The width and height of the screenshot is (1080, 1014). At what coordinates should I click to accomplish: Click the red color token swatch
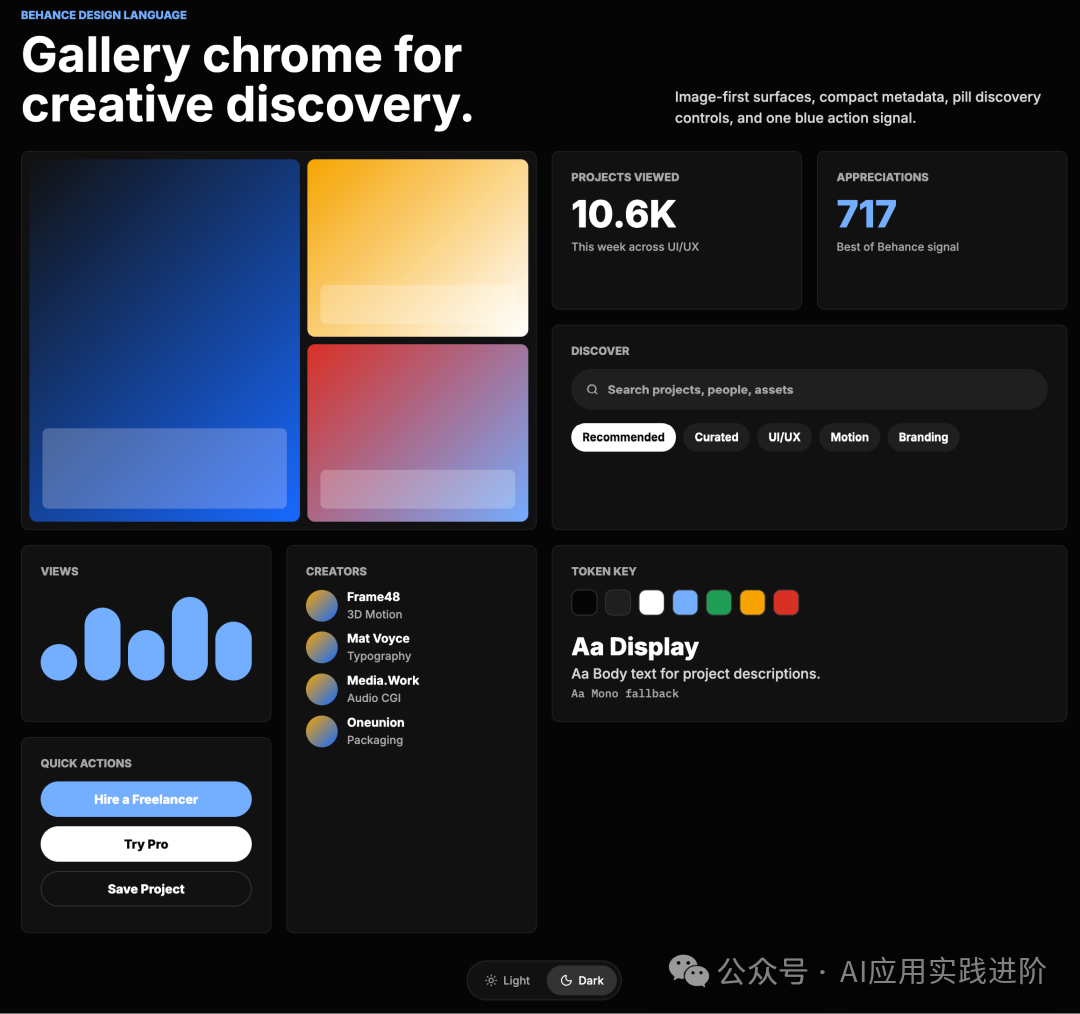(x=786, y=603)
